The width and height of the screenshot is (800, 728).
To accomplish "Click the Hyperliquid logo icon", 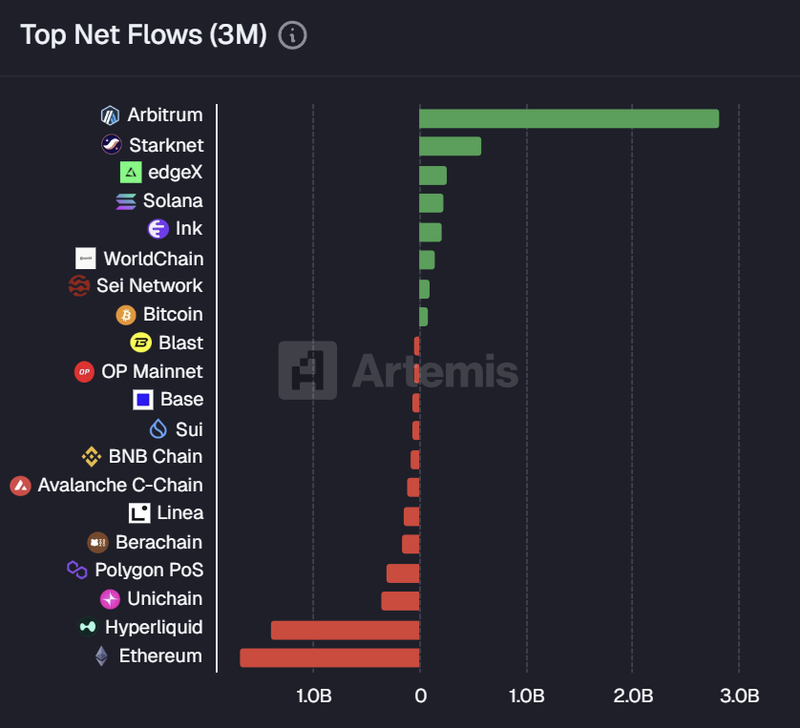I will 88,628.
